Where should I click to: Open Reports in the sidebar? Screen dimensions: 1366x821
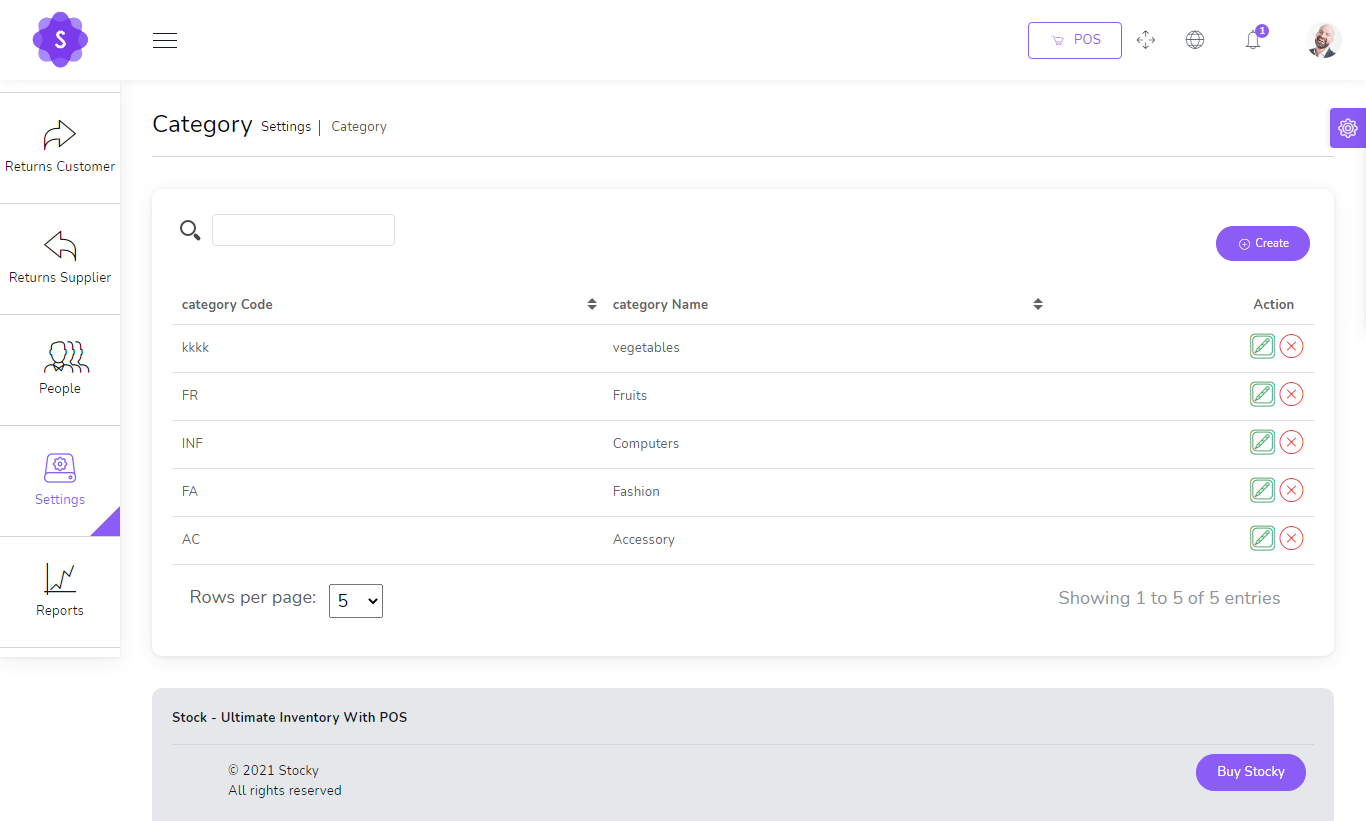tap(60, 591)
